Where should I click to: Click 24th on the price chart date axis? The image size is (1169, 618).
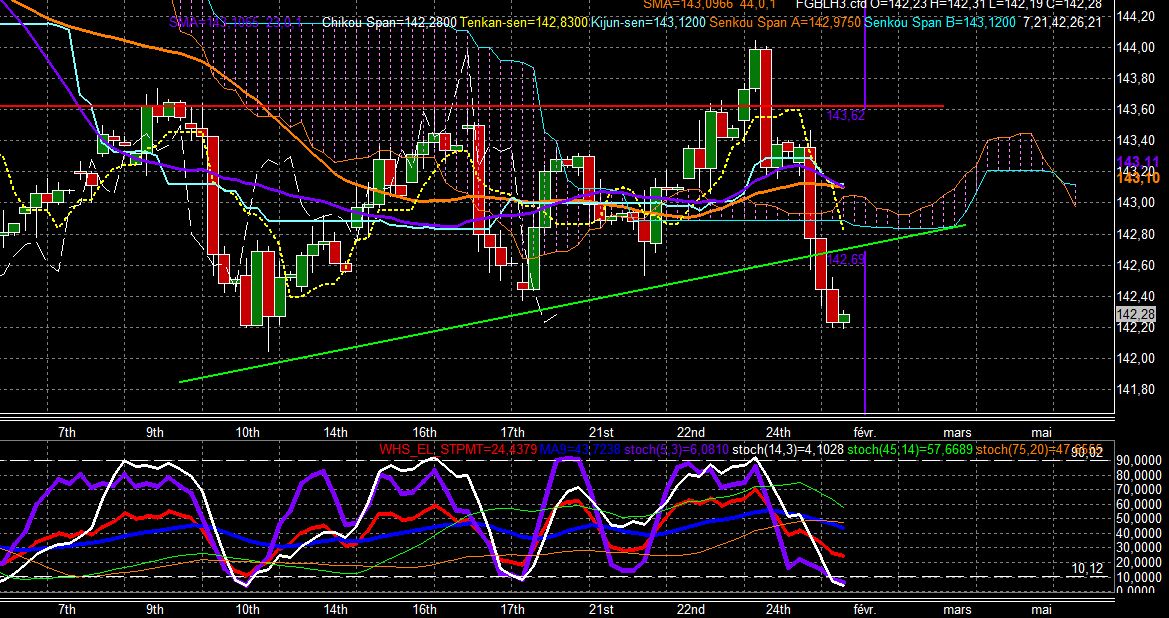[x=778, y=432]
